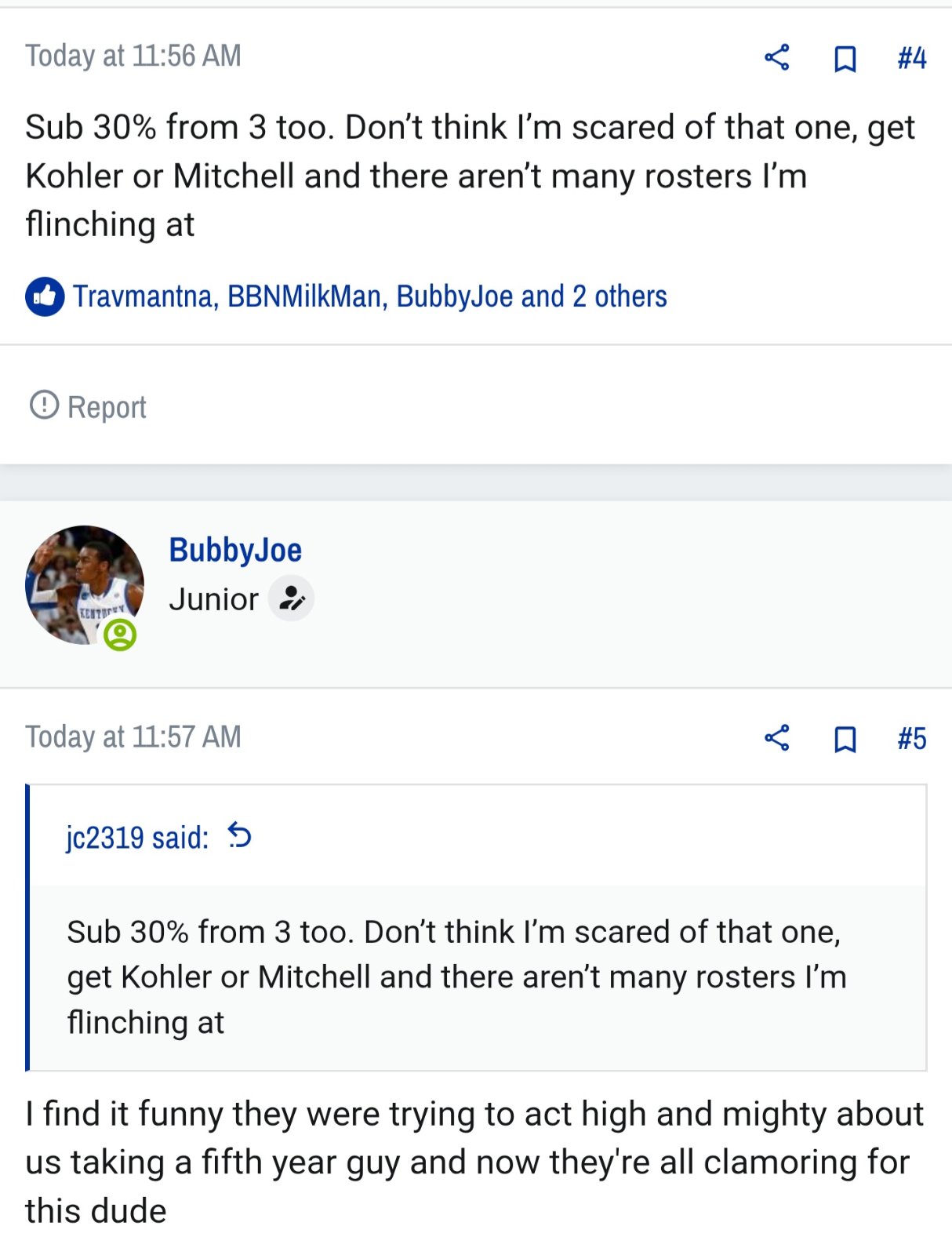Viewport: 952px width, 1255px height.
Task: Expand the quoted message text
Action: click(x=478, y=977)
